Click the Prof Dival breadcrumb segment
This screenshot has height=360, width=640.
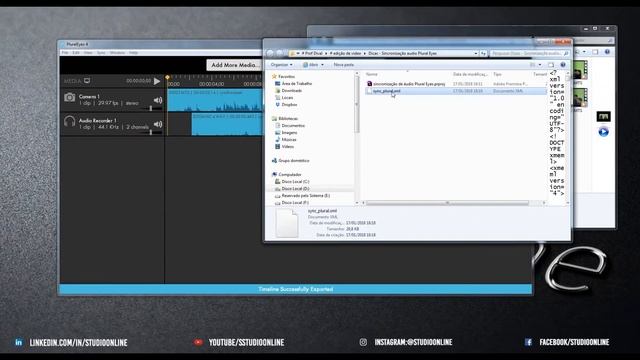[x=313, y=53]
